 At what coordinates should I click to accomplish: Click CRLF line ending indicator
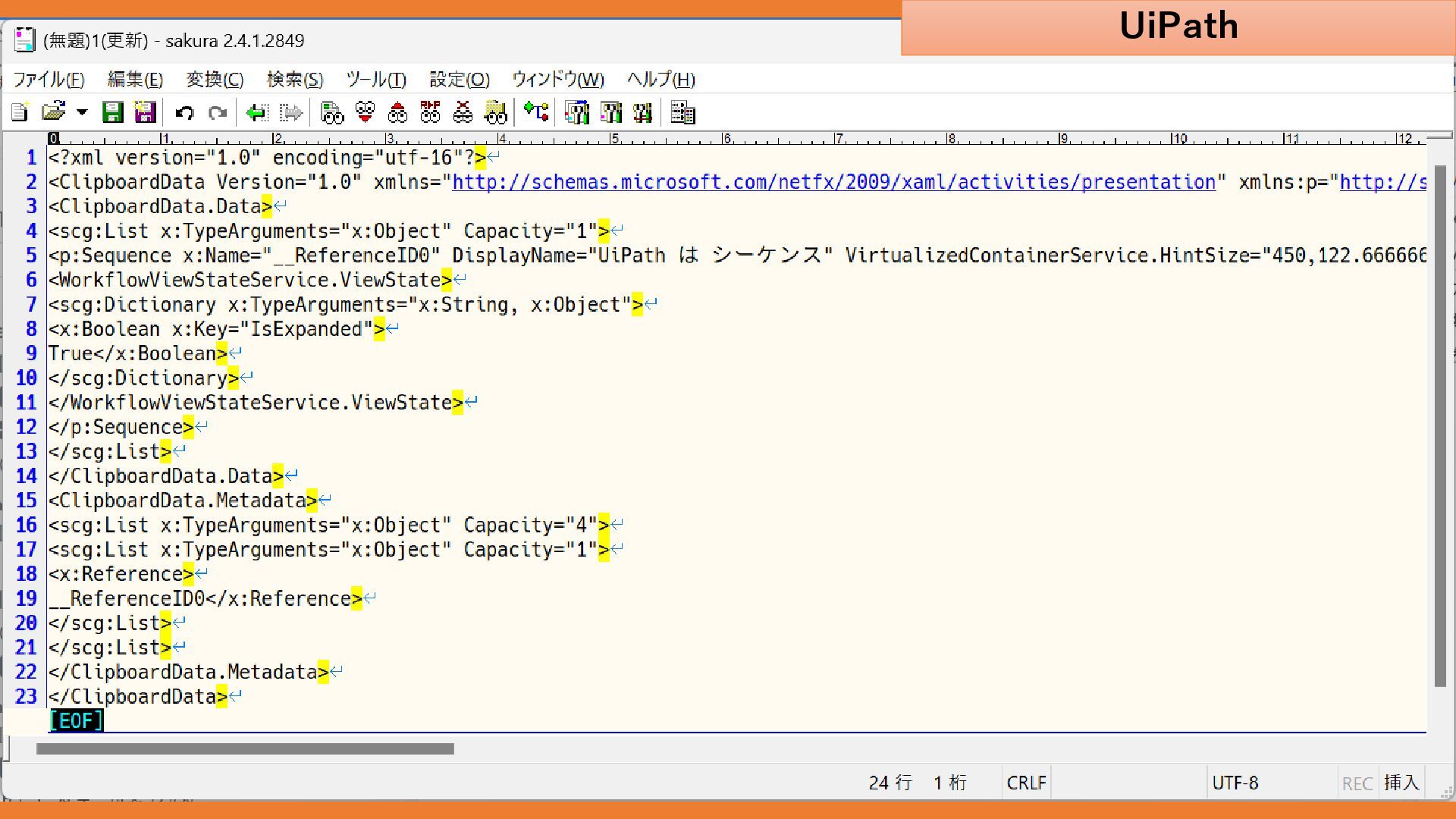click(1026, 783)
